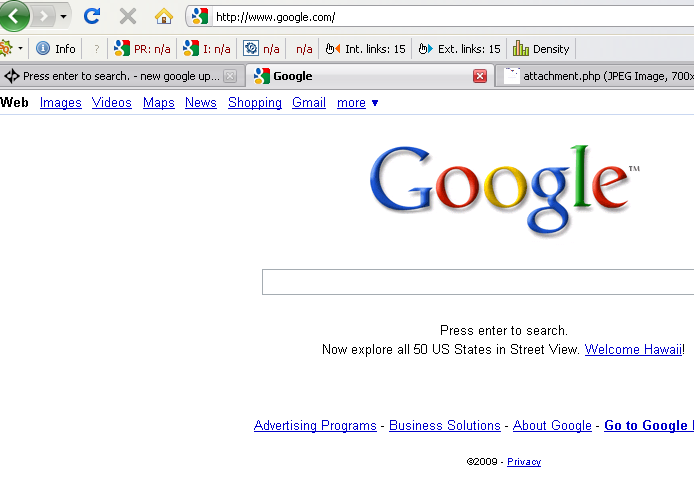Click the Ext. links: 15 indicator
The height and width of the screenshot is (495, 694).
pyautogui.click(x=459, y=49)
